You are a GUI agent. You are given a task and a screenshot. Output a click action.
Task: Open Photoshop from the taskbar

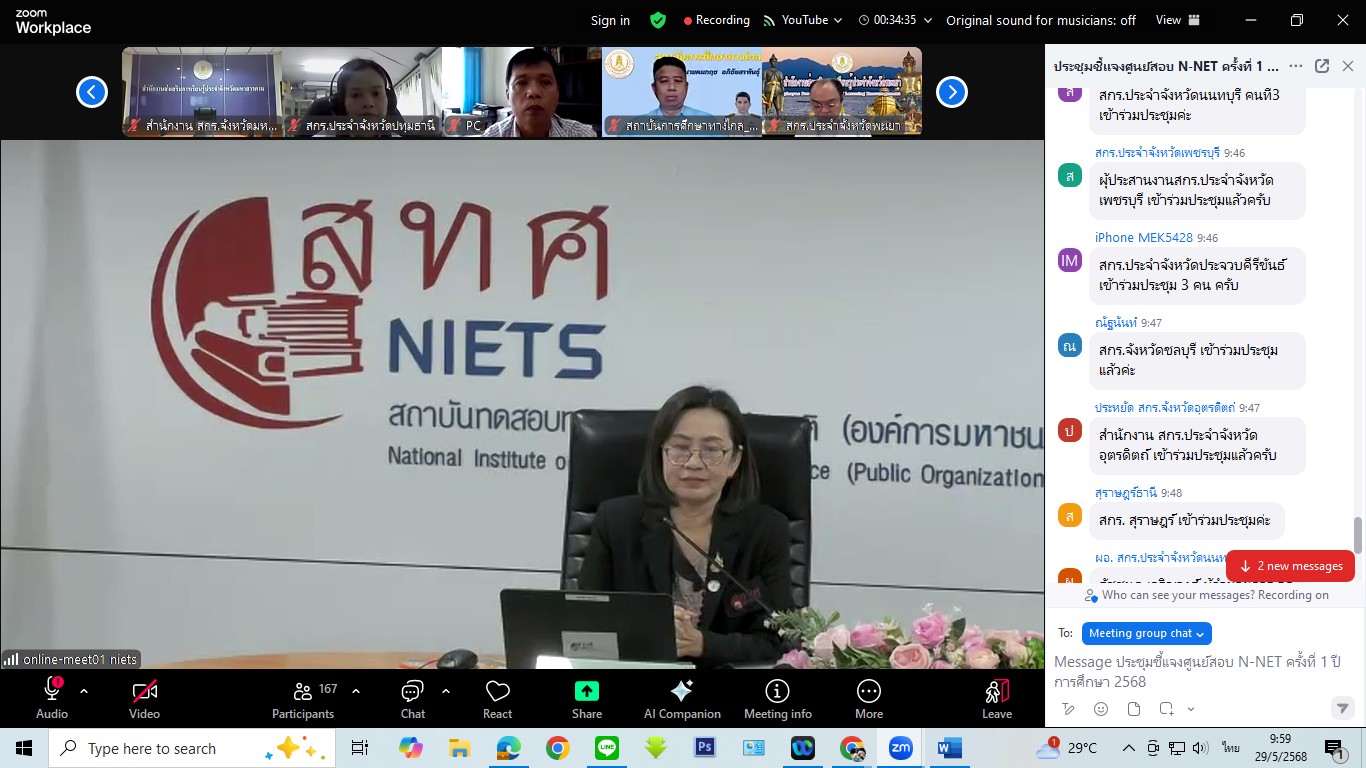(x=704, y=748)
